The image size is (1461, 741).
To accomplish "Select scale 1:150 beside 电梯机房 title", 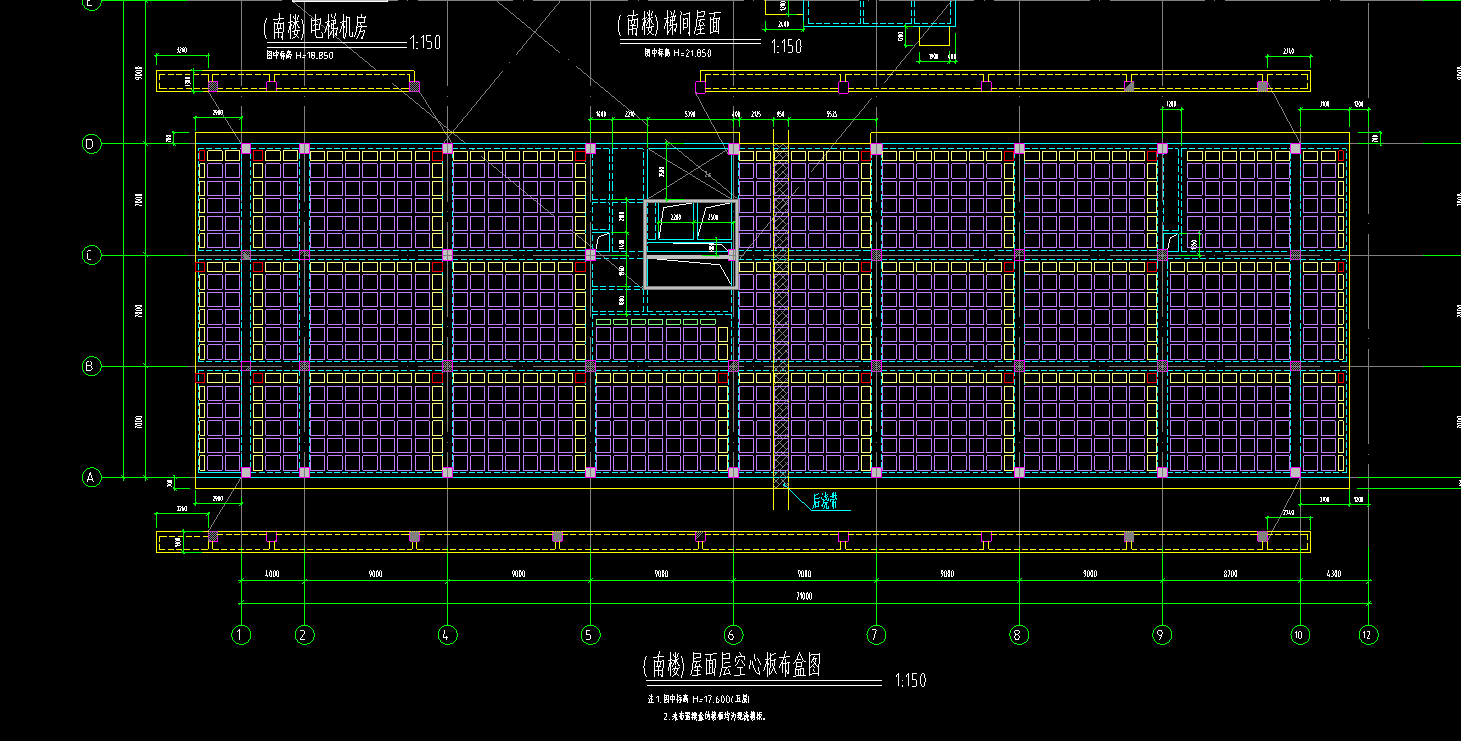I will coord(425,43).
